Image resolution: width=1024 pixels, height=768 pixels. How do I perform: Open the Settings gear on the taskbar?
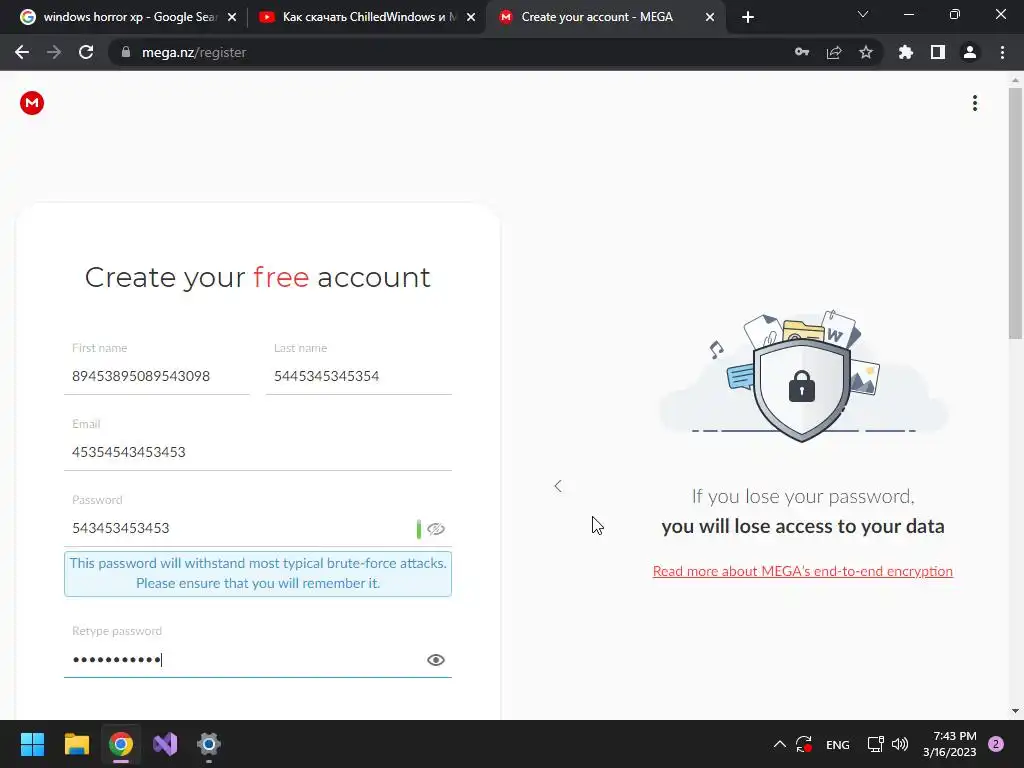tap(209, 744)
